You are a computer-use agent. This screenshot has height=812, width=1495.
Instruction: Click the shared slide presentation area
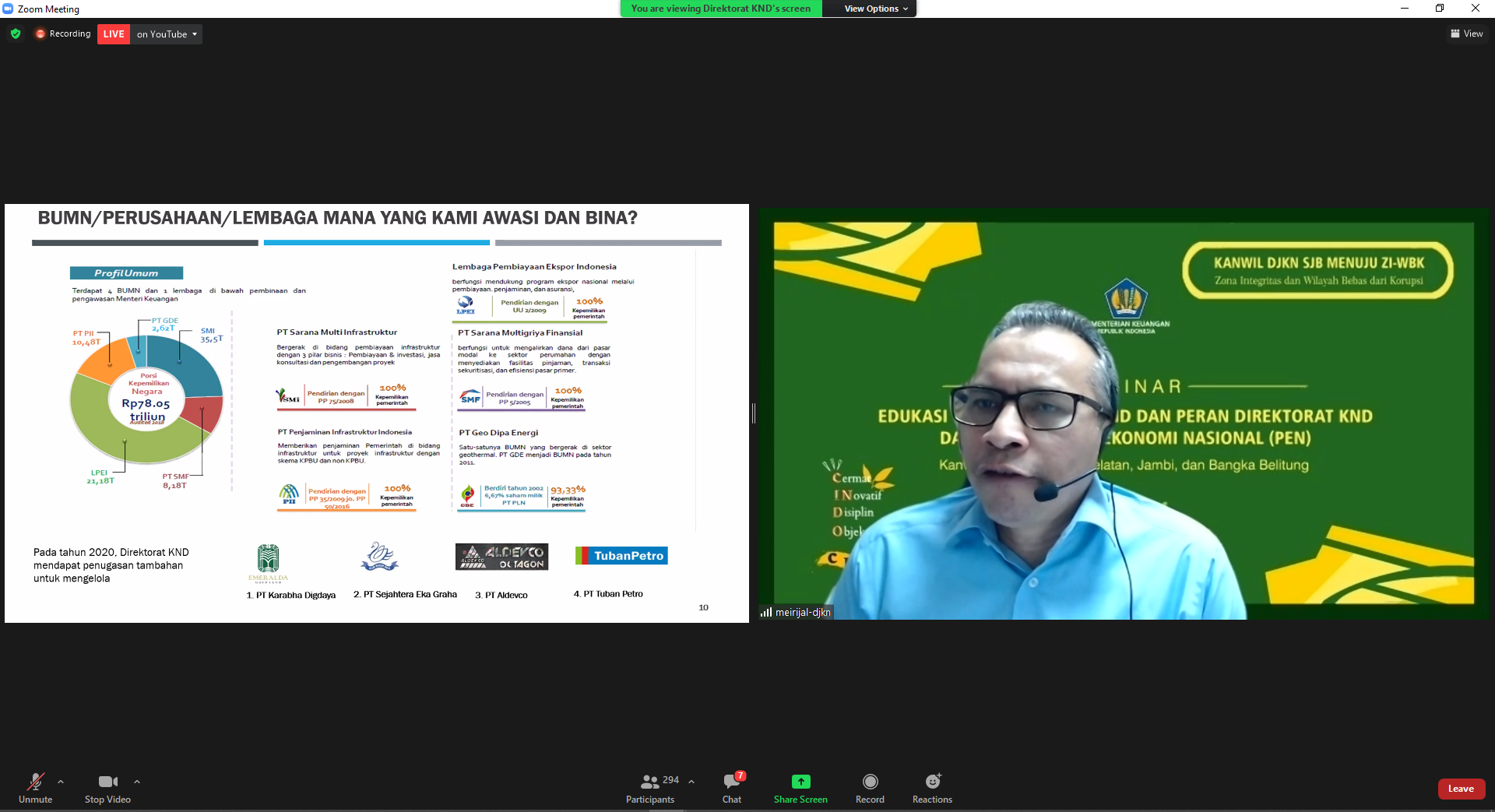tap(377, 413)
